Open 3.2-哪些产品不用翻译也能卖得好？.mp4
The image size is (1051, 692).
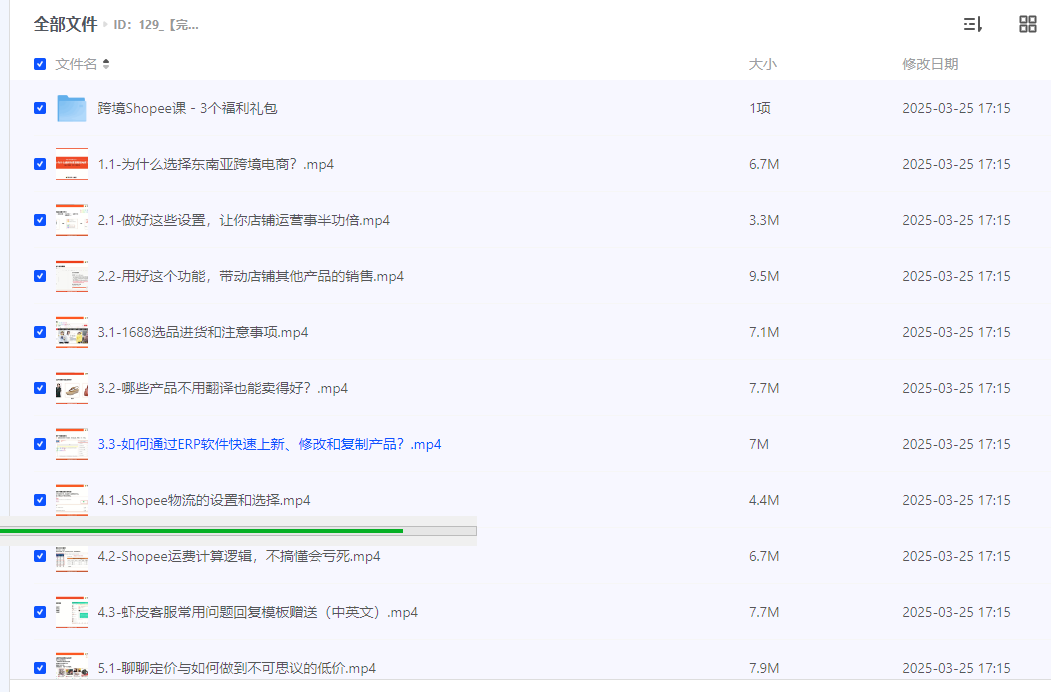click(x=223, y=388)
